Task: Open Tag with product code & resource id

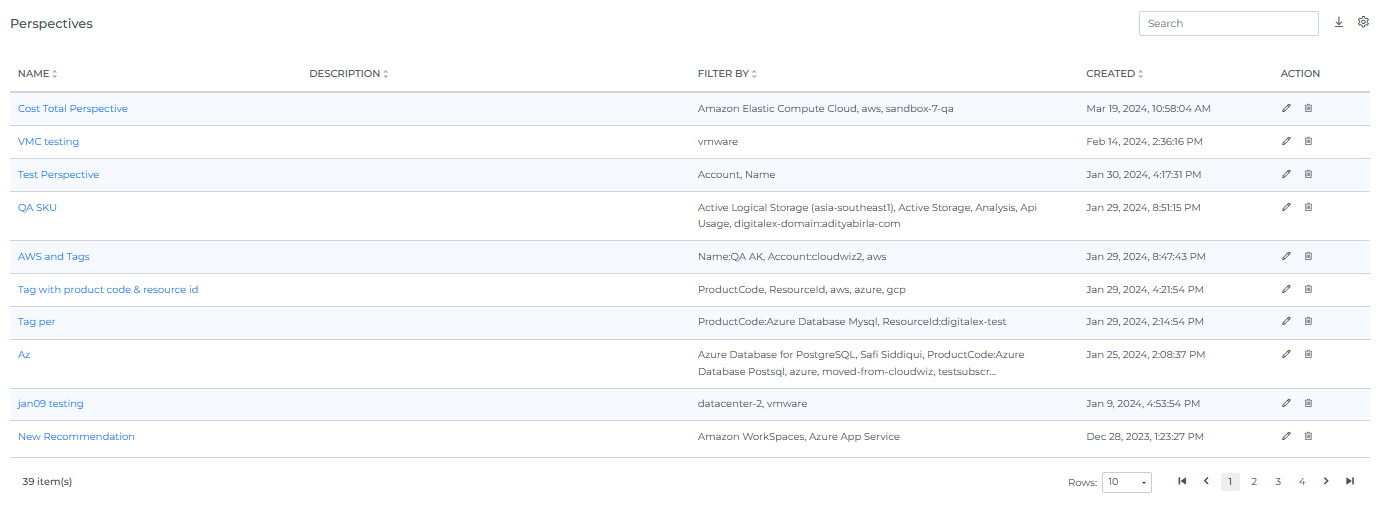Action: (x=108, y=290)
